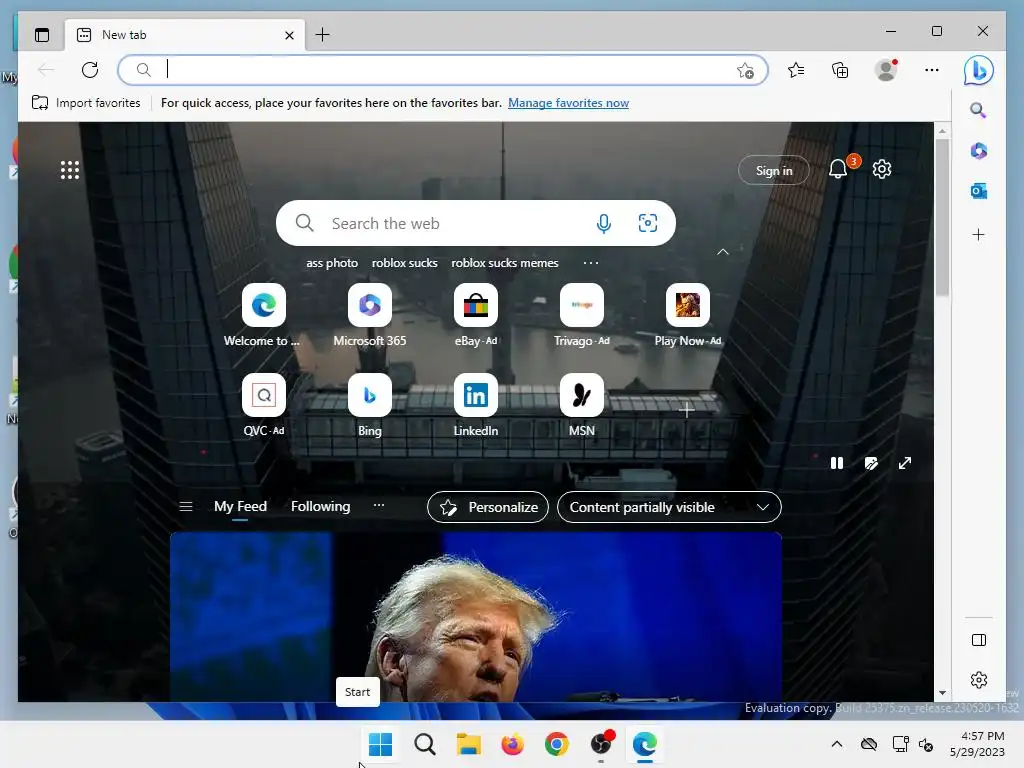Open the profile avatar icon
This screenshot has width=1024, height=768.
886,70
